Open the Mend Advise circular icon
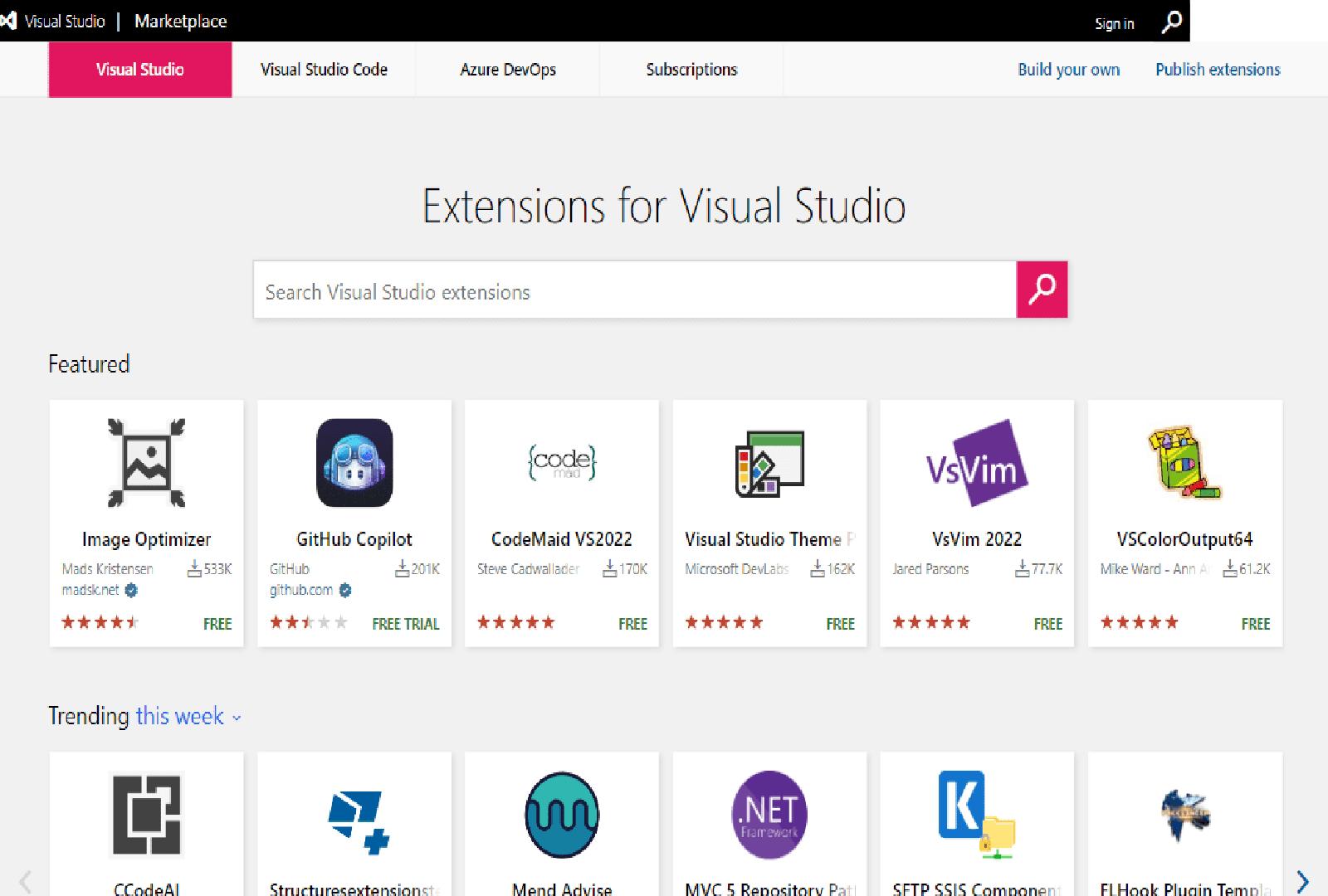Image resolution: width=1328 pixels, height=896 pixels. [562, 815]
